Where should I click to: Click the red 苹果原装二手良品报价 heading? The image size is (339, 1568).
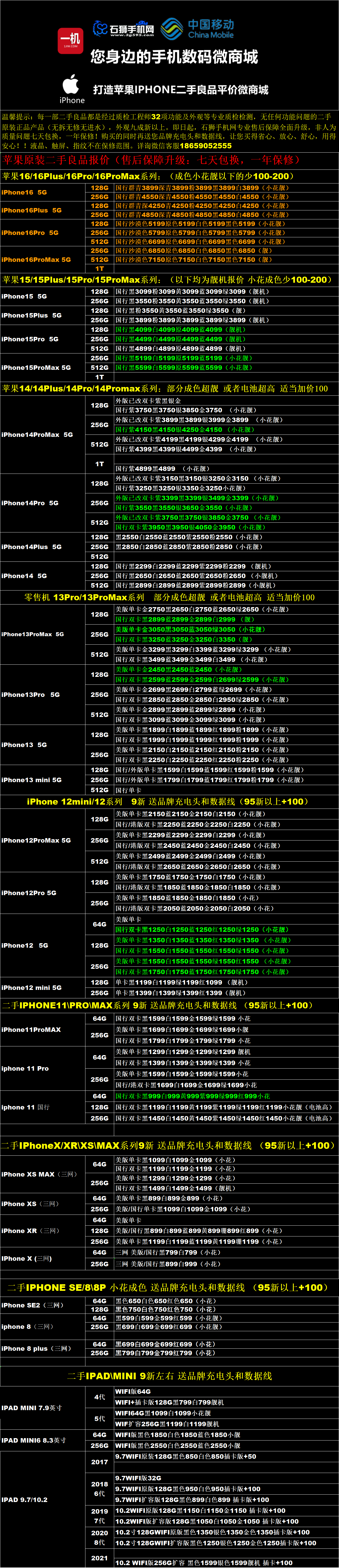tap(151, 160)
